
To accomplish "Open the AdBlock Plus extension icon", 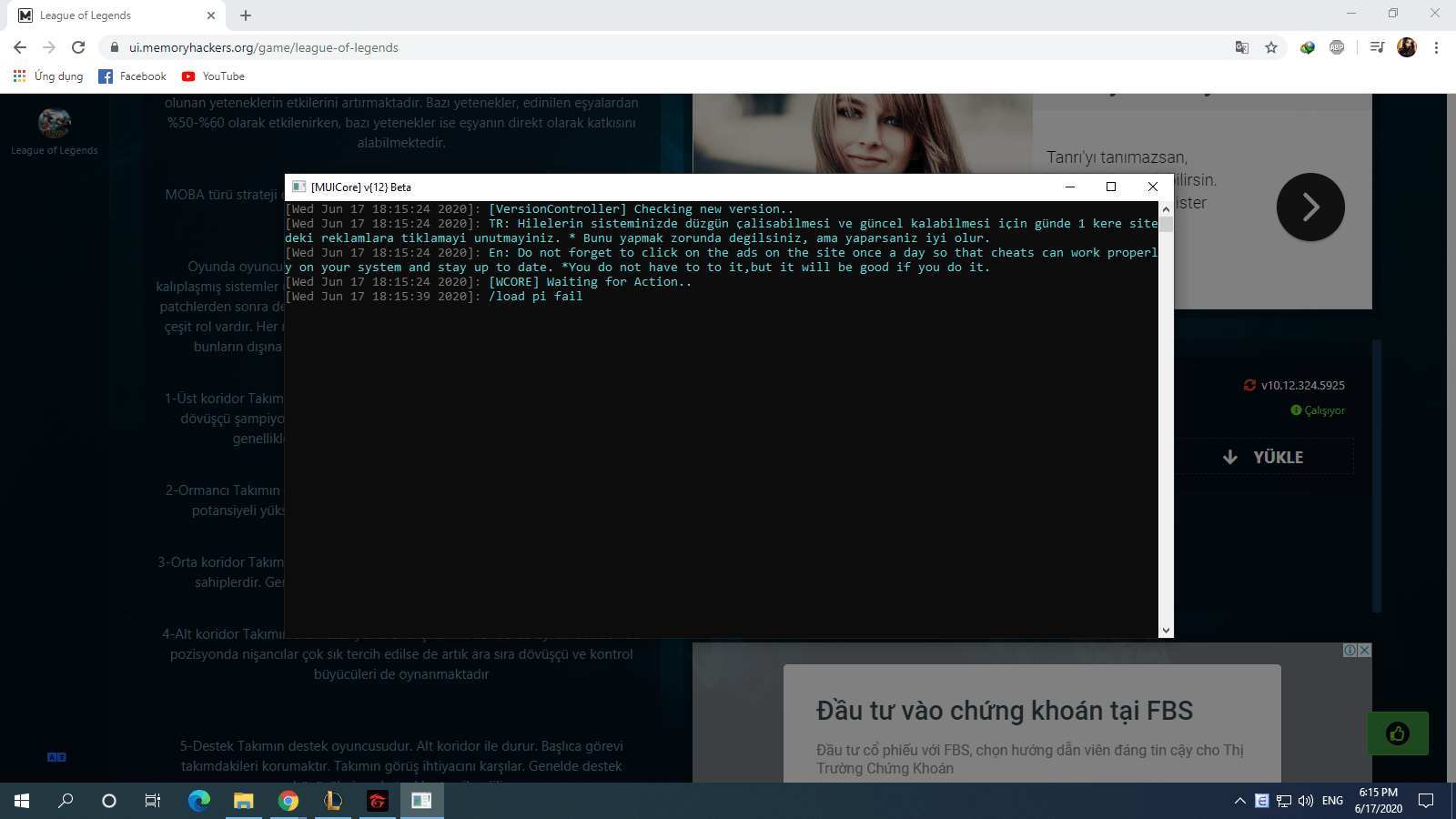I will [x=1337, y=47].
